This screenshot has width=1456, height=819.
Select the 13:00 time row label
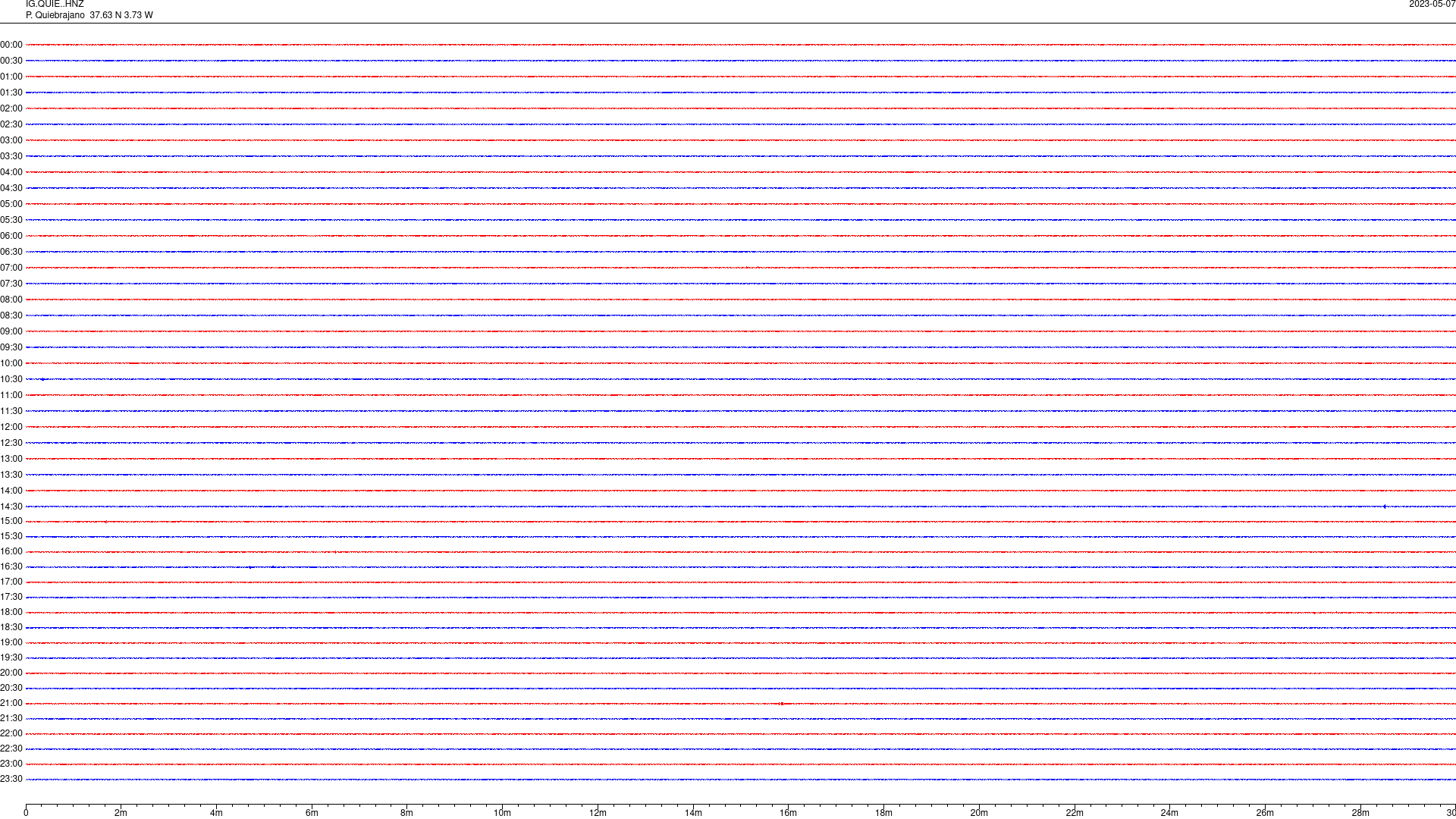coord(11,459)
